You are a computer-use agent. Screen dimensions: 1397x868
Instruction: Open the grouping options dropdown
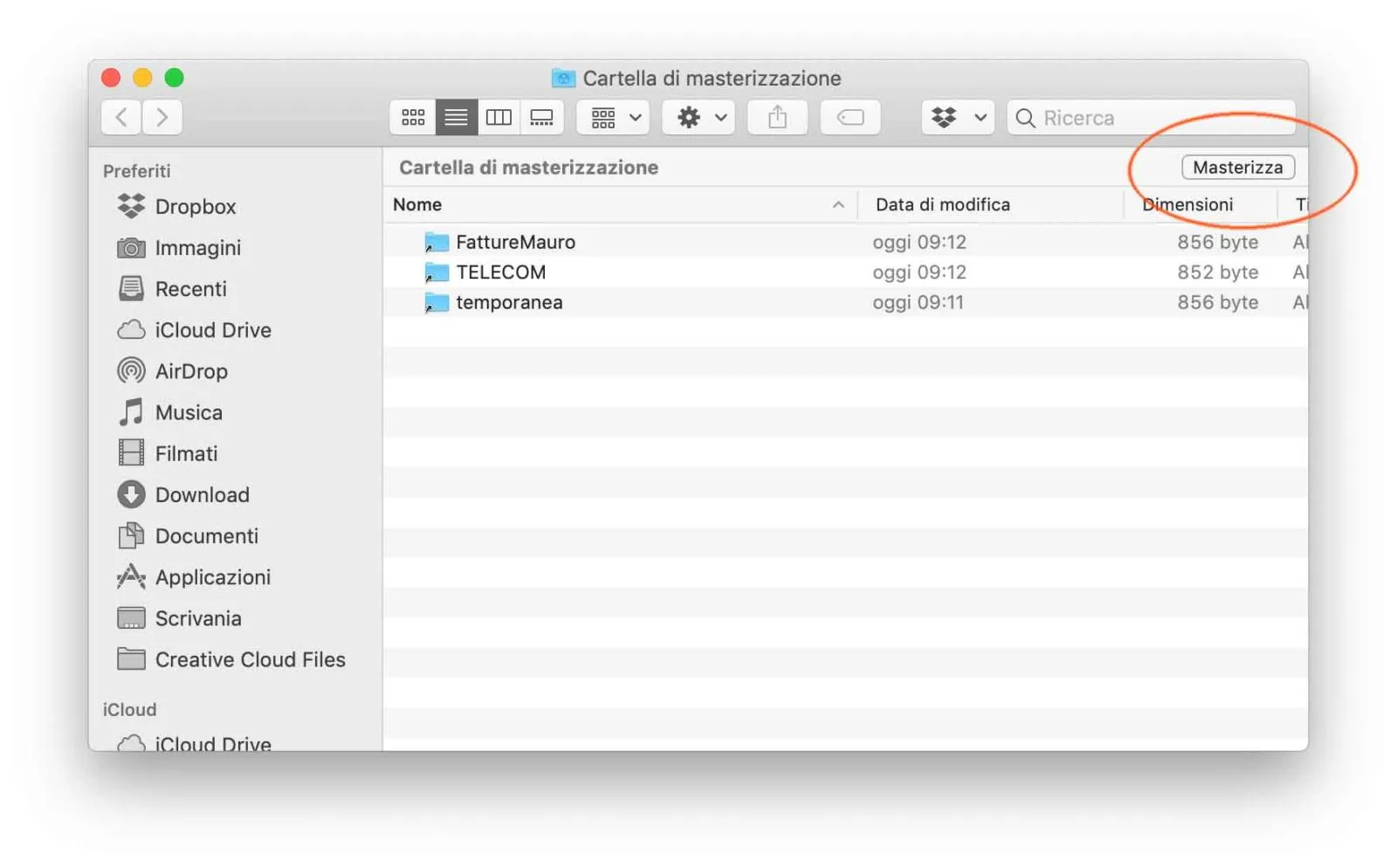pyautogui.click(x=612, y=117)
